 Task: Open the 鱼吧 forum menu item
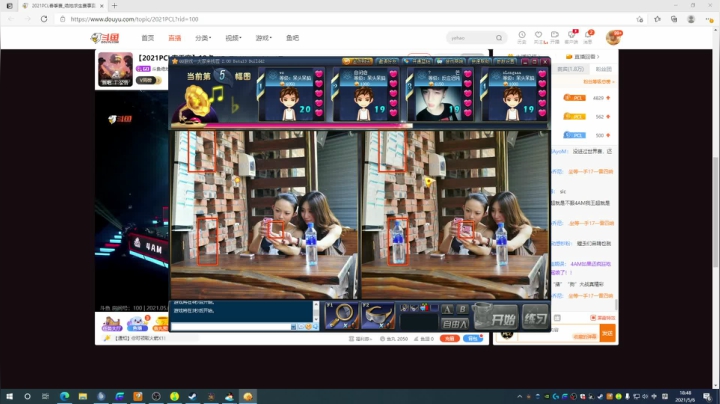click(x=292, y=38)
